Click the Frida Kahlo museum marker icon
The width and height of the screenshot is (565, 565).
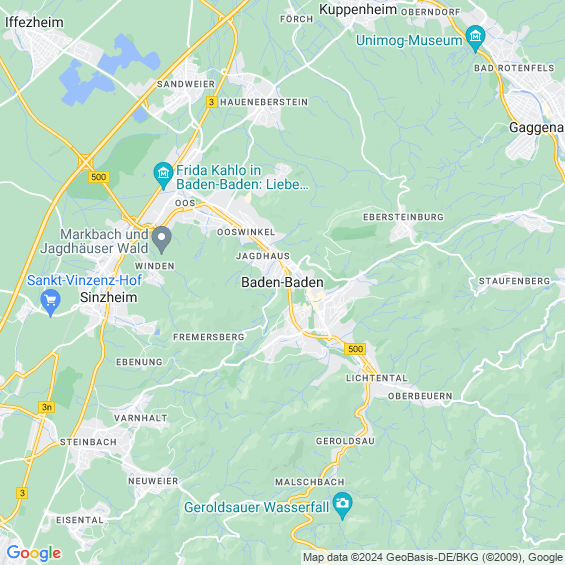(x=163, y=175)
